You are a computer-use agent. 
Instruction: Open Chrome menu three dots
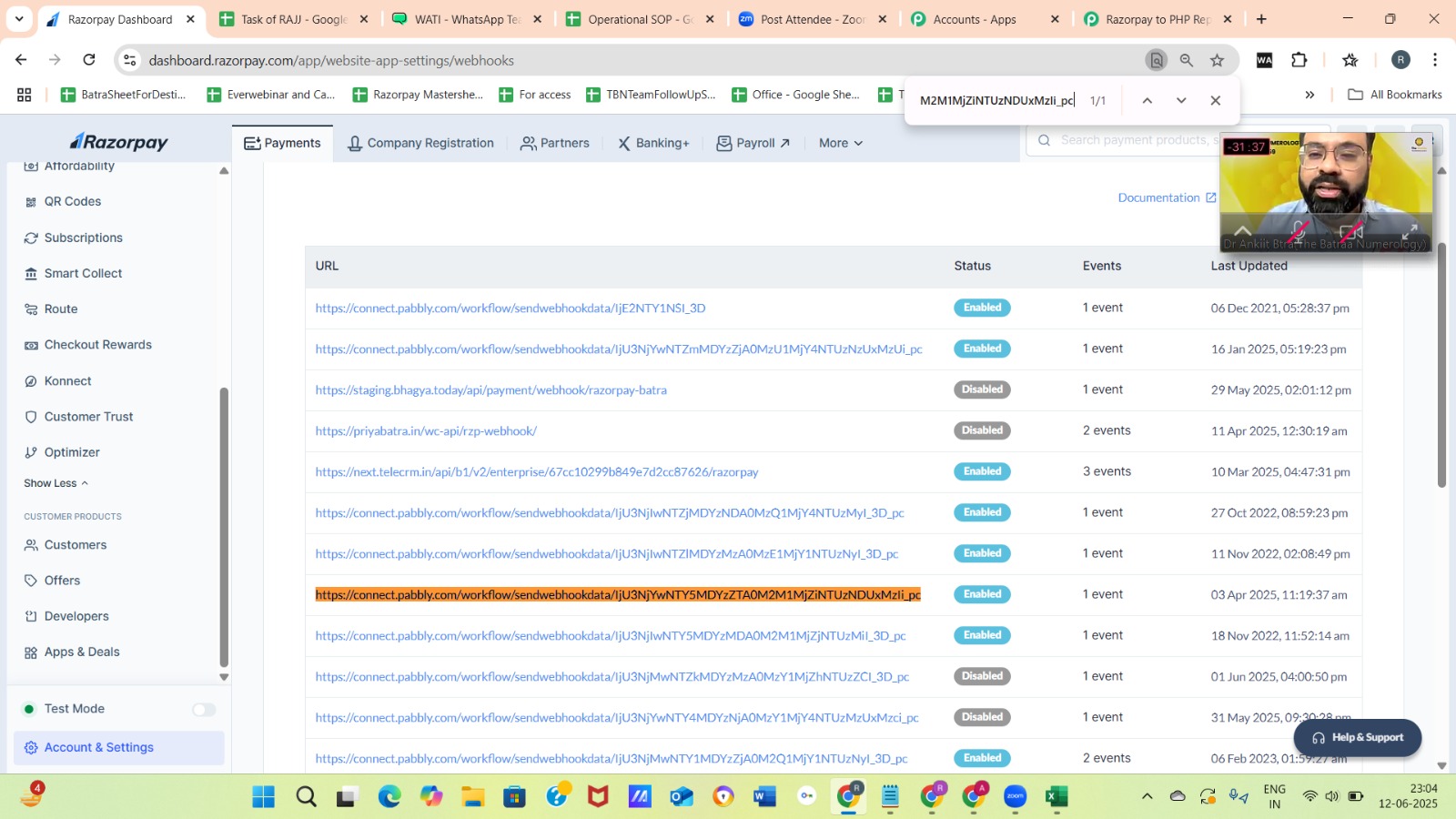[1435, 60]
